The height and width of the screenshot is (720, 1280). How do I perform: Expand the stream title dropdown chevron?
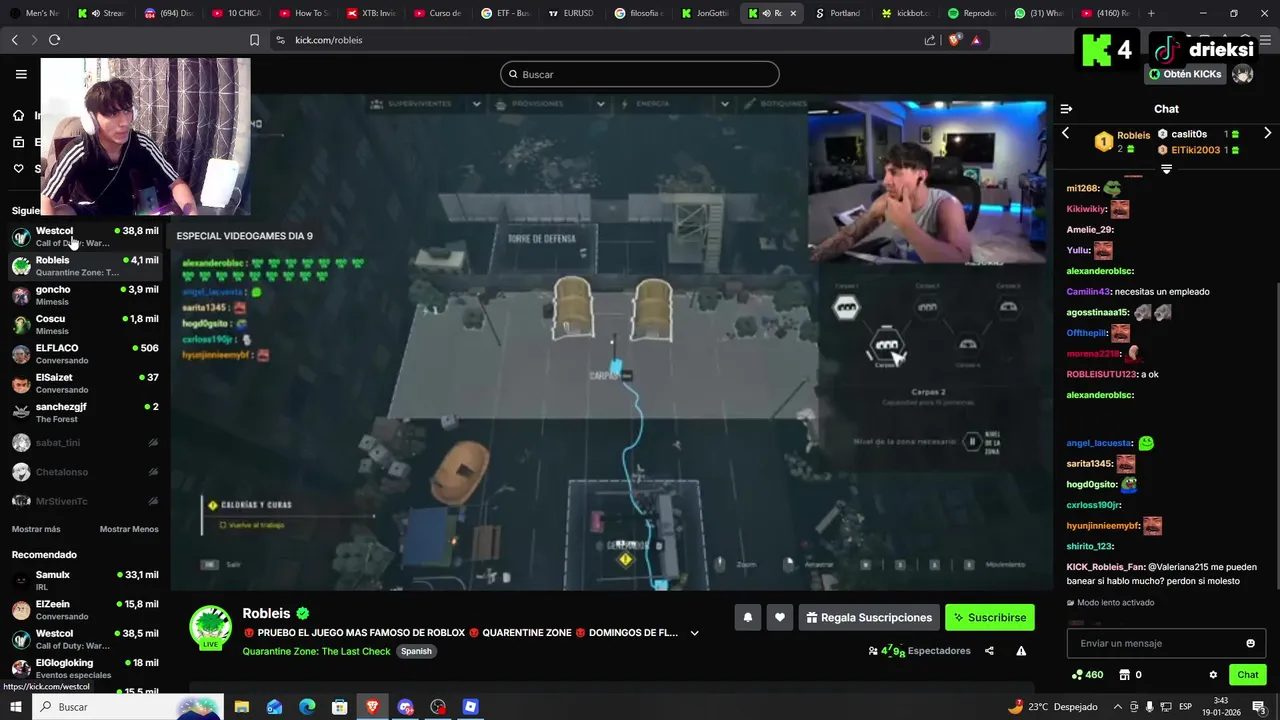point(694,633)
